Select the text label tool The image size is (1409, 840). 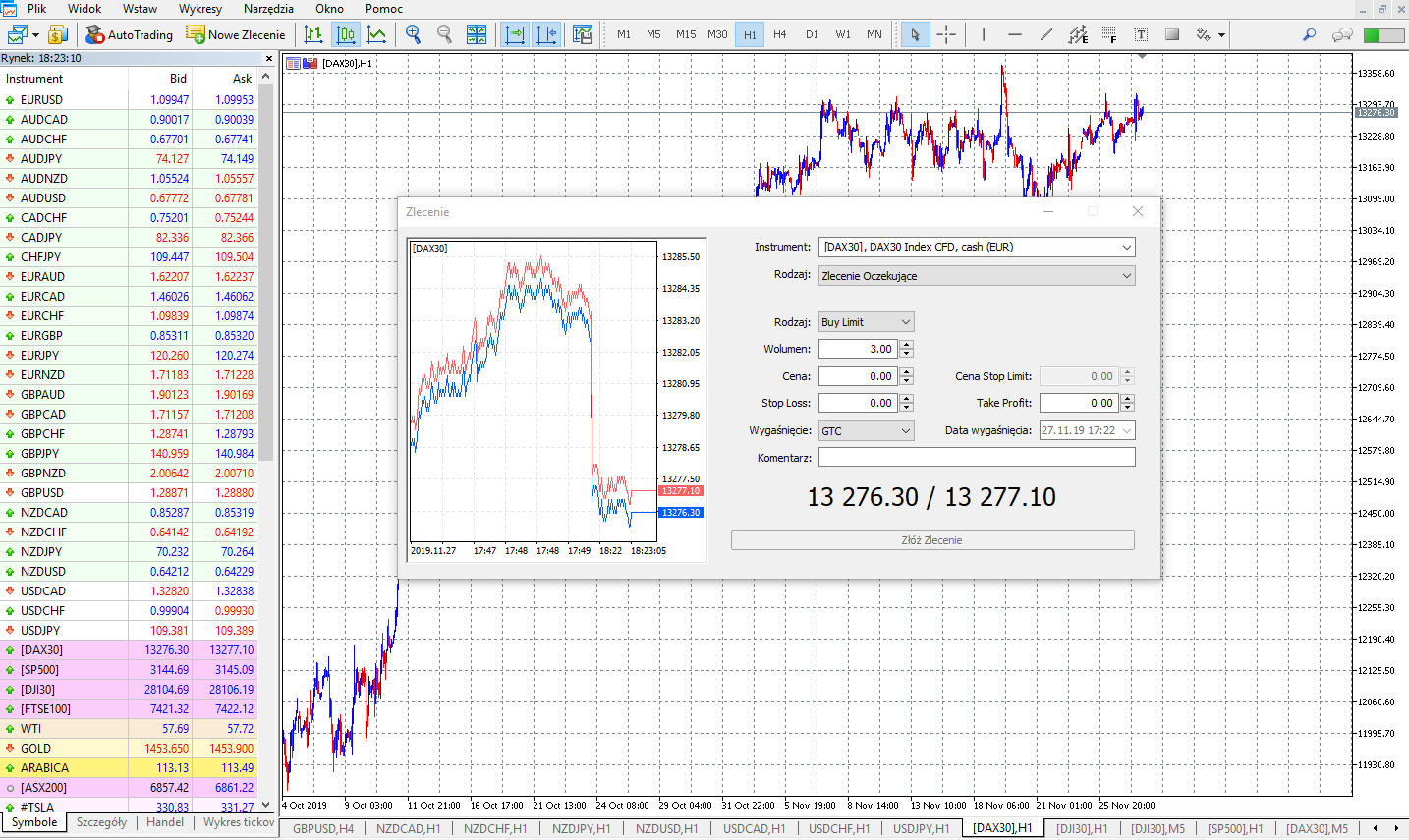(1141, 34)
